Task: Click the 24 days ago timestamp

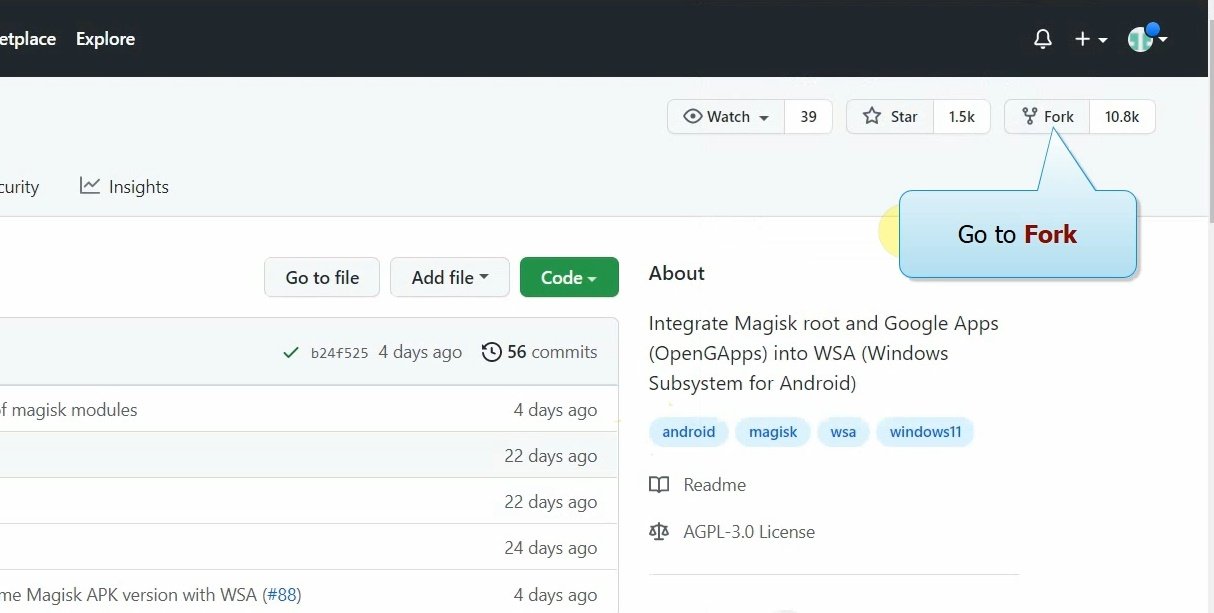Action: (551, 548)
